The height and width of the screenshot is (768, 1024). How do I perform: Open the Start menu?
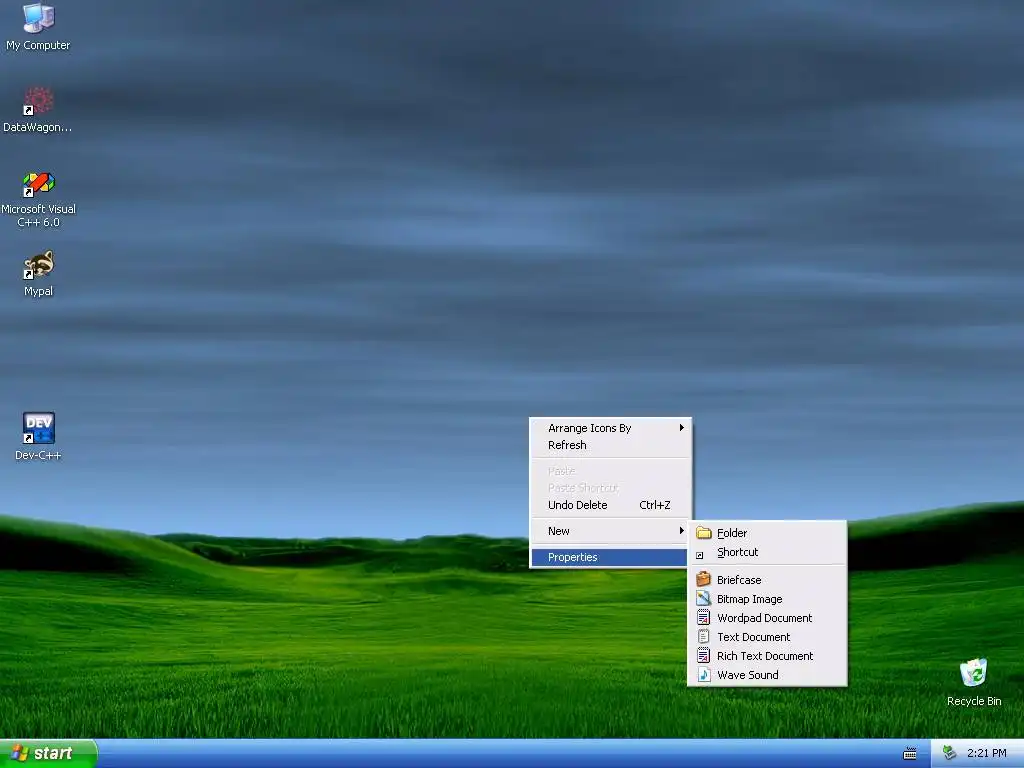point(48,753)
